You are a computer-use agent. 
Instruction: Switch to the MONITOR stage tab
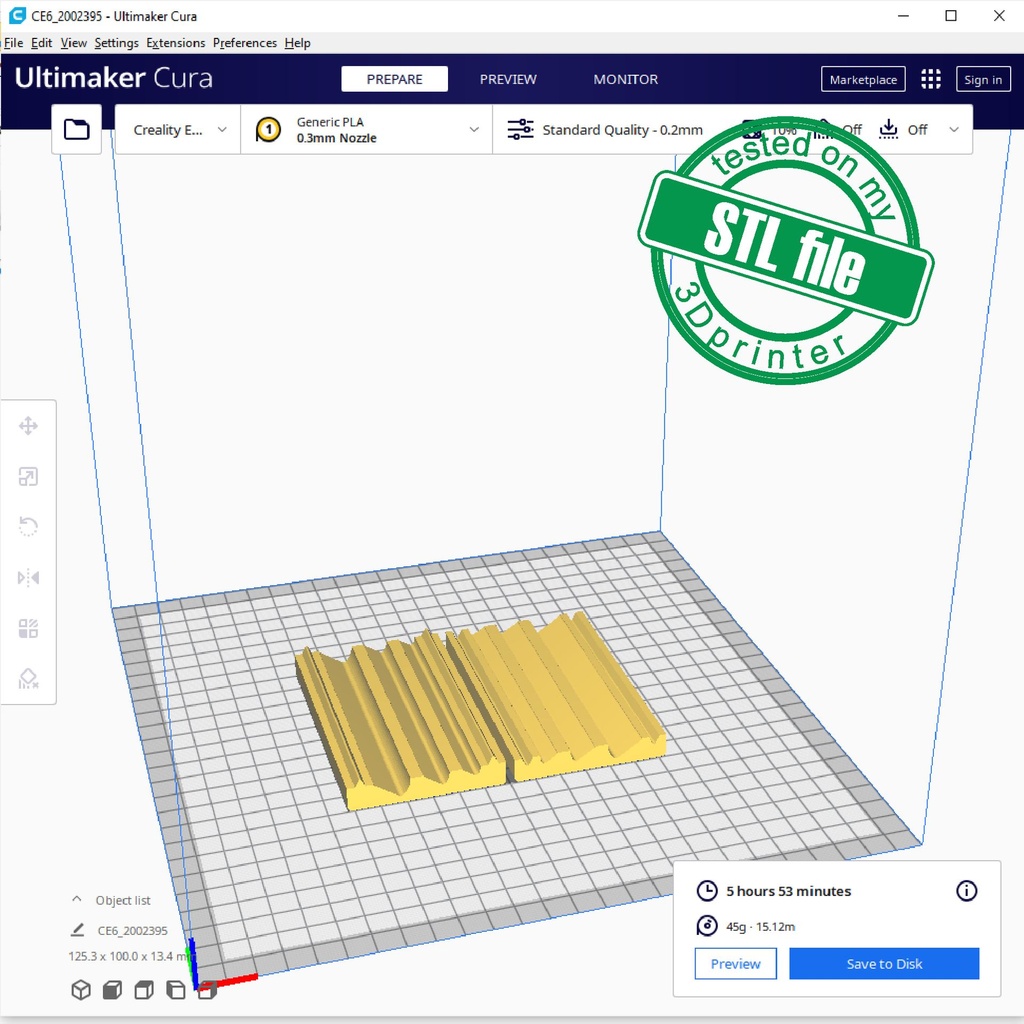[x=626, y=80]
